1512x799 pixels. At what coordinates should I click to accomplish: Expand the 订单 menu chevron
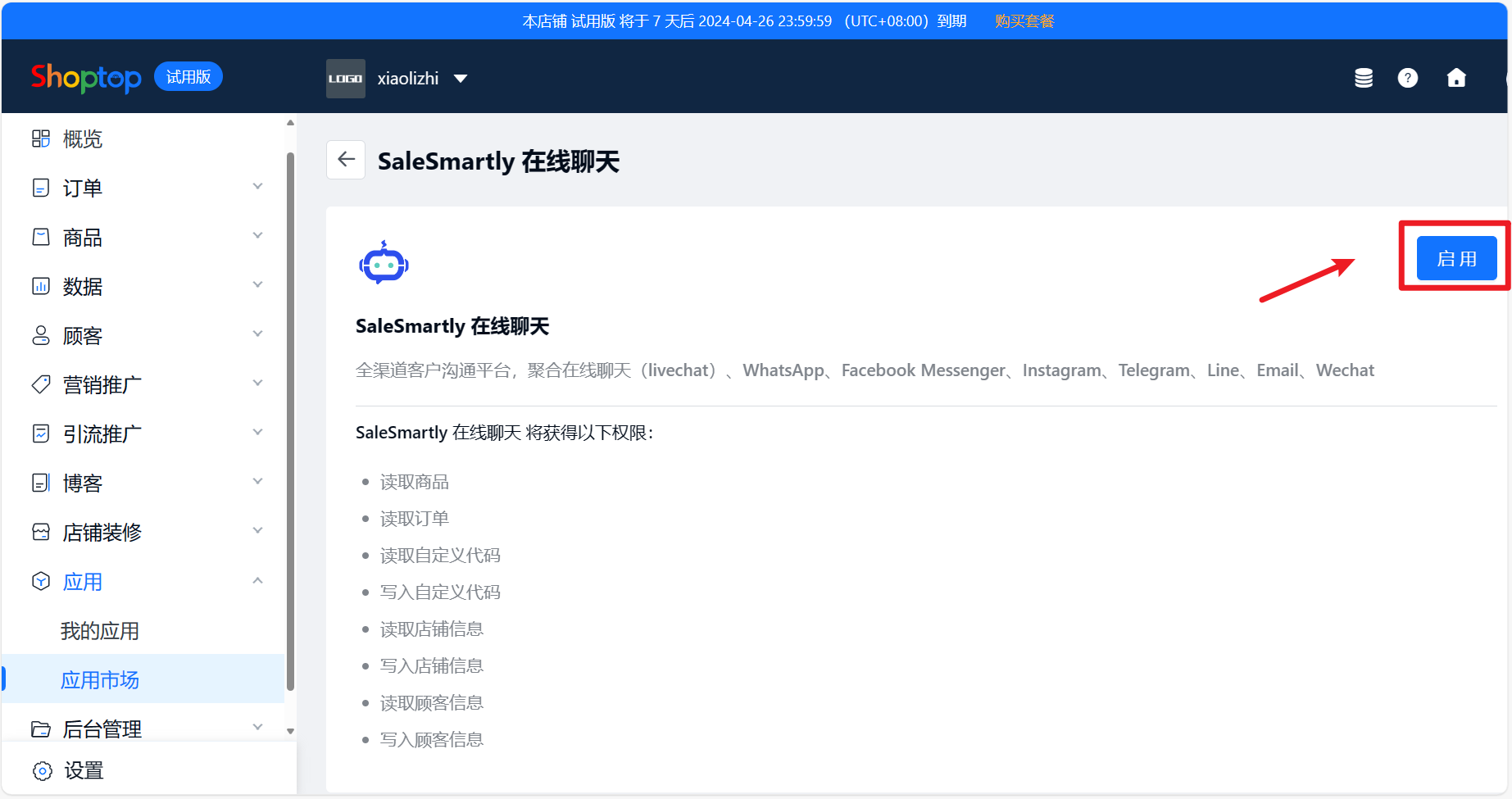tap(257, 187)
